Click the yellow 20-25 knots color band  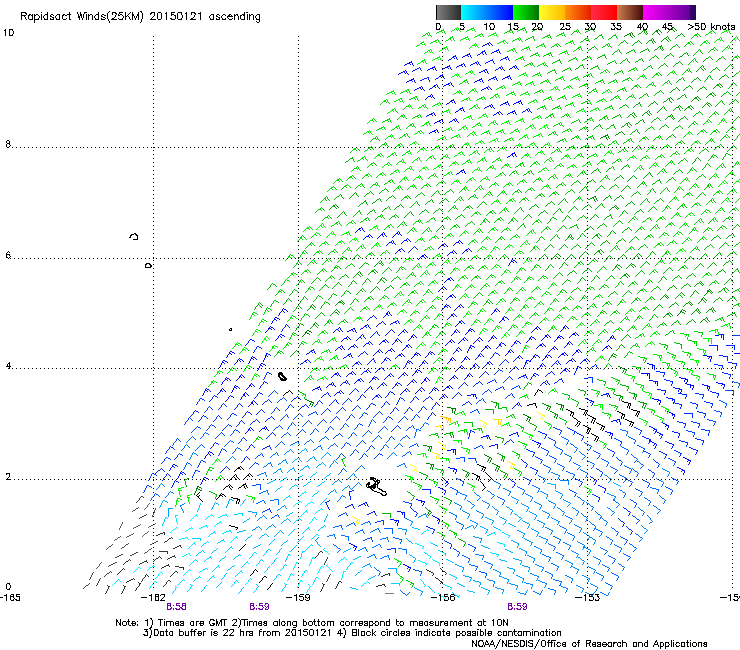point(552,12)
